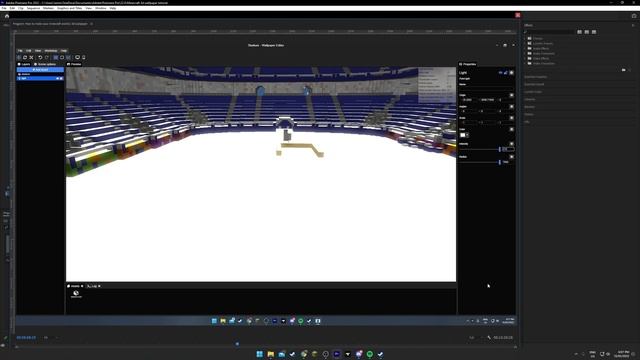Switch to the Layers tab

(x=24, y=64)
